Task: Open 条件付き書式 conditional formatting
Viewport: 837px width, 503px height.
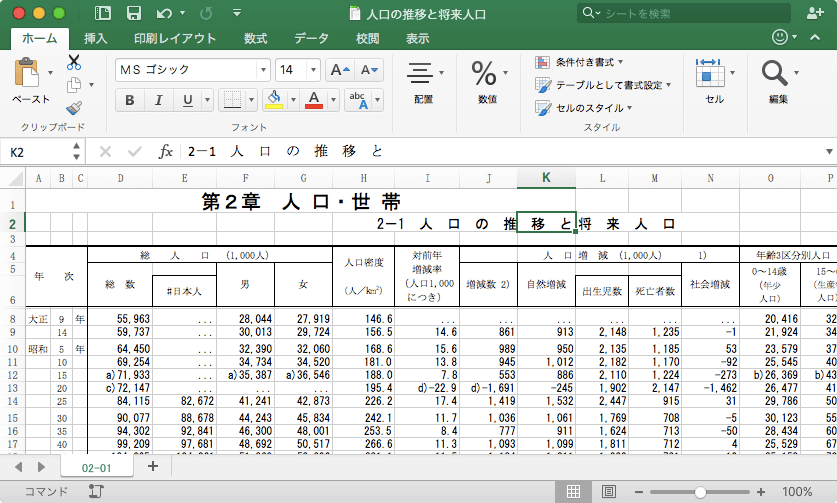Action: pyautogui.click(x=580, y=62)
